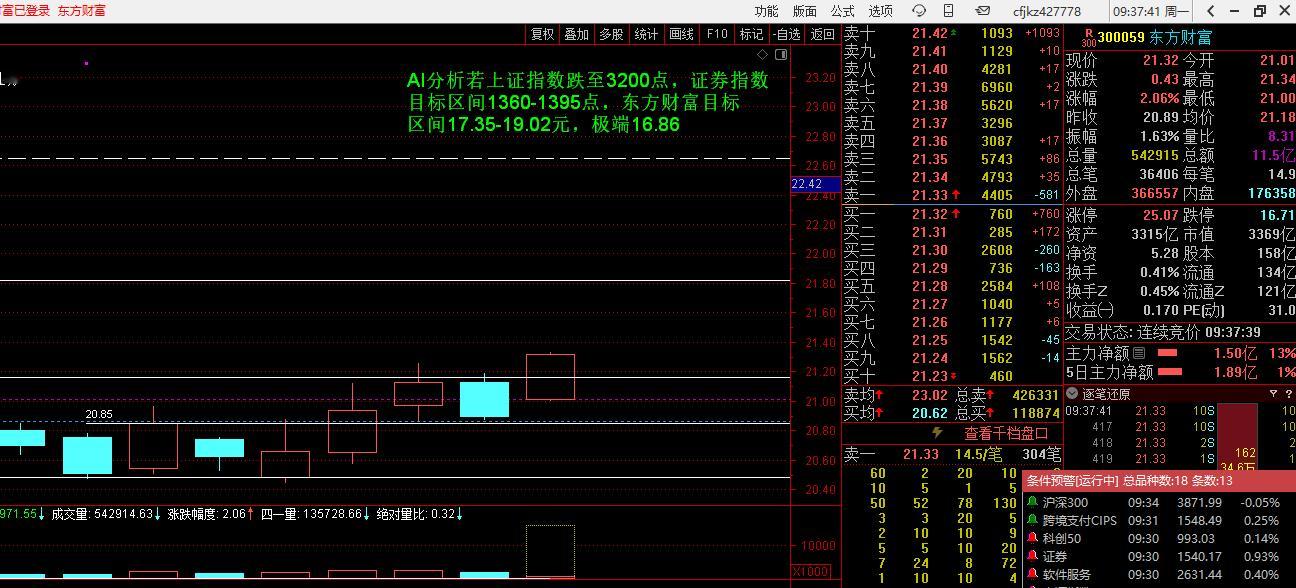1296x588 pixels.
Task: Click the 卖一 price 21.33 in the order book
Action: (x=930, y=196)
